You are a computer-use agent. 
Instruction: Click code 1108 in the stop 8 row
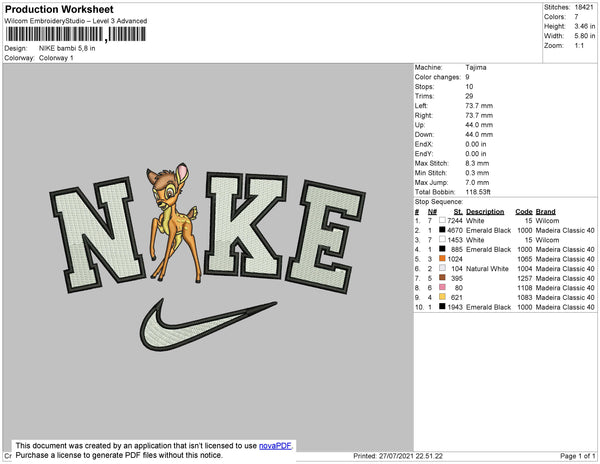click(x=525, y=288)
